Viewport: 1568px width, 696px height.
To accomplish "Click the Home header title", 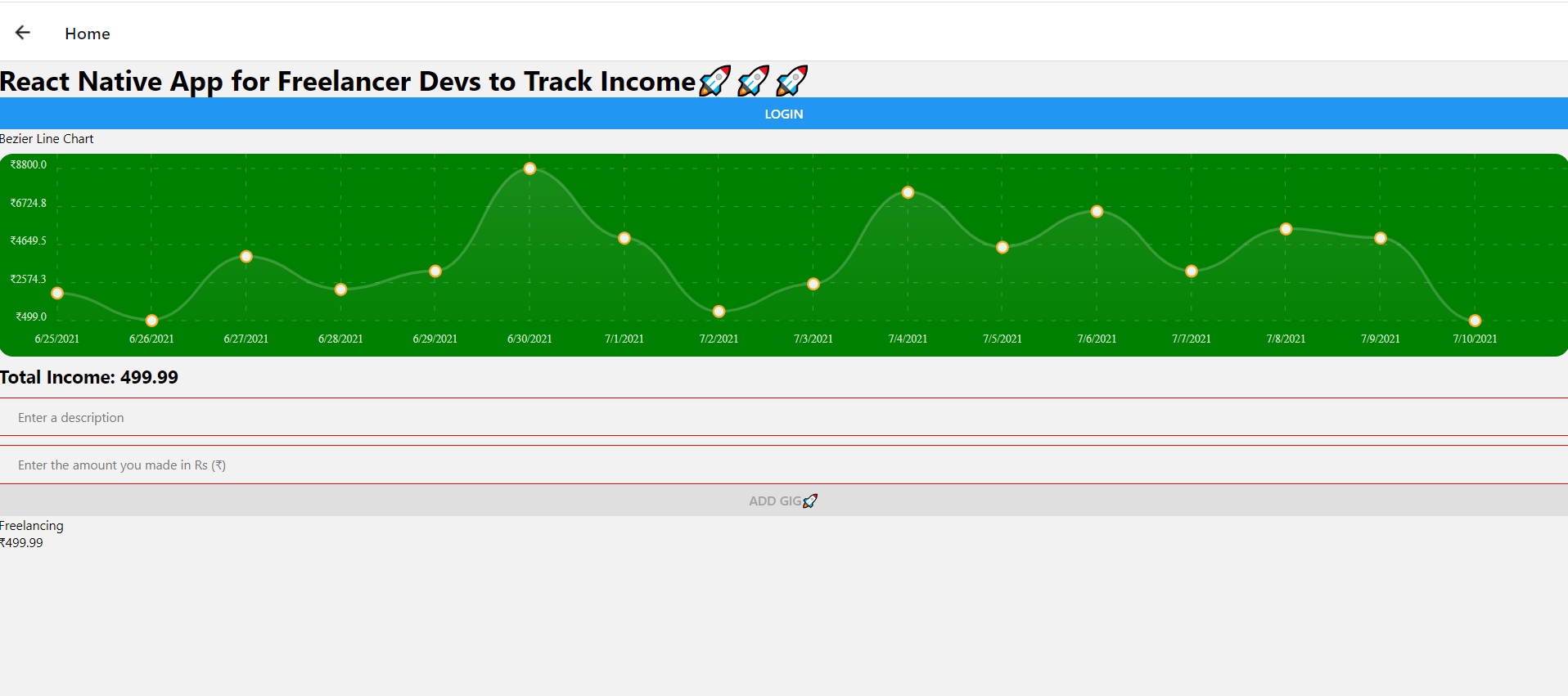I will [88, 34].
